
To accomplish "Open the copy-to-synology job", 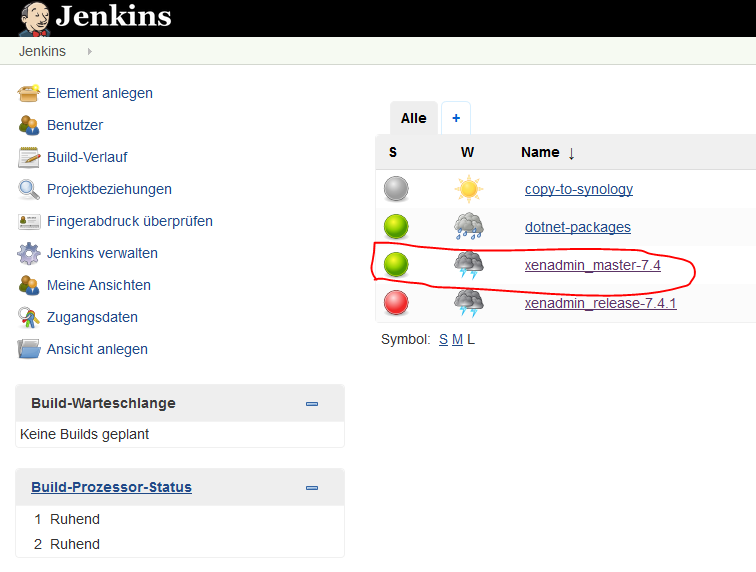I will click(x=579, y=189).
